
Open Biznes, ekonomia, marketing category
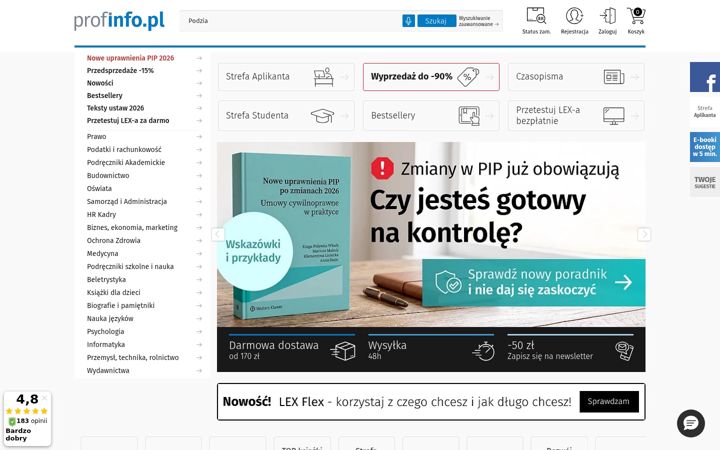click(x=132, y=227)
